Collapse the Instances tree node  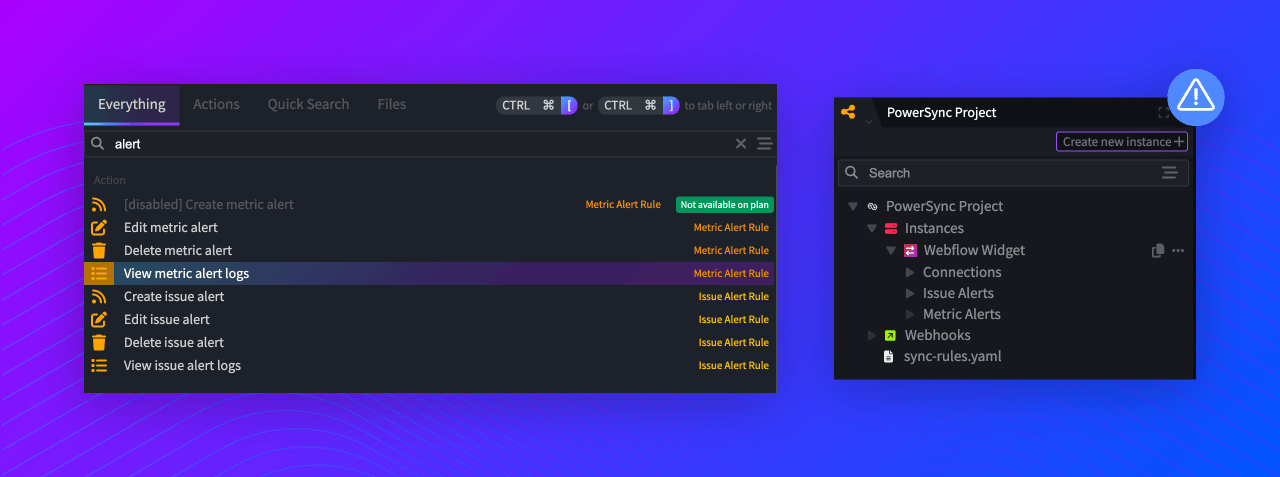pyautogui.click(x=872, y=229)
